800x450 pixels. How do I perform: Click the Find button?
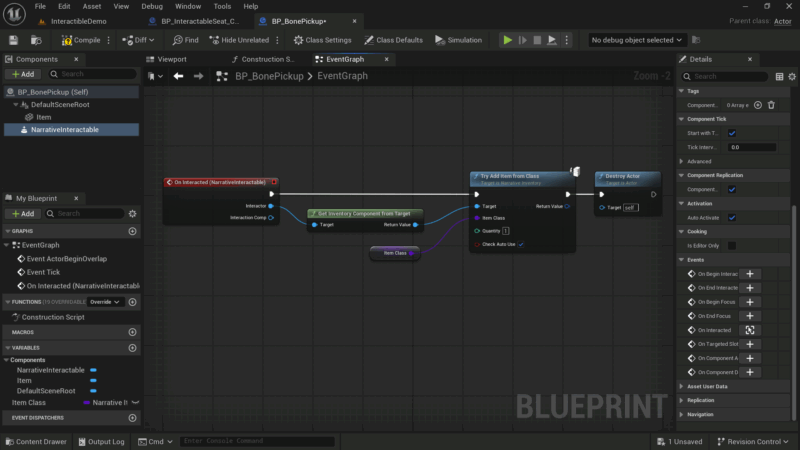coord(186,40)
